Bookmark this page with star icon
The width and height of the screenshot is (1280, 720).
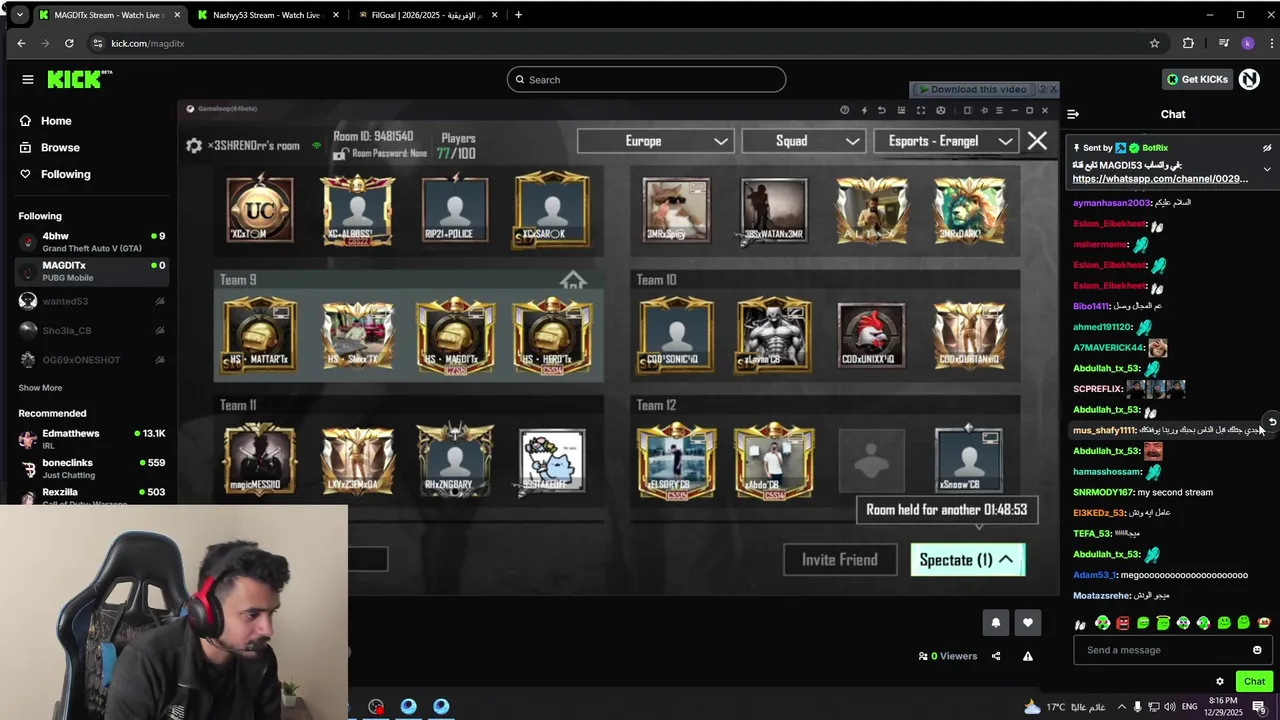pos(1155,43)
